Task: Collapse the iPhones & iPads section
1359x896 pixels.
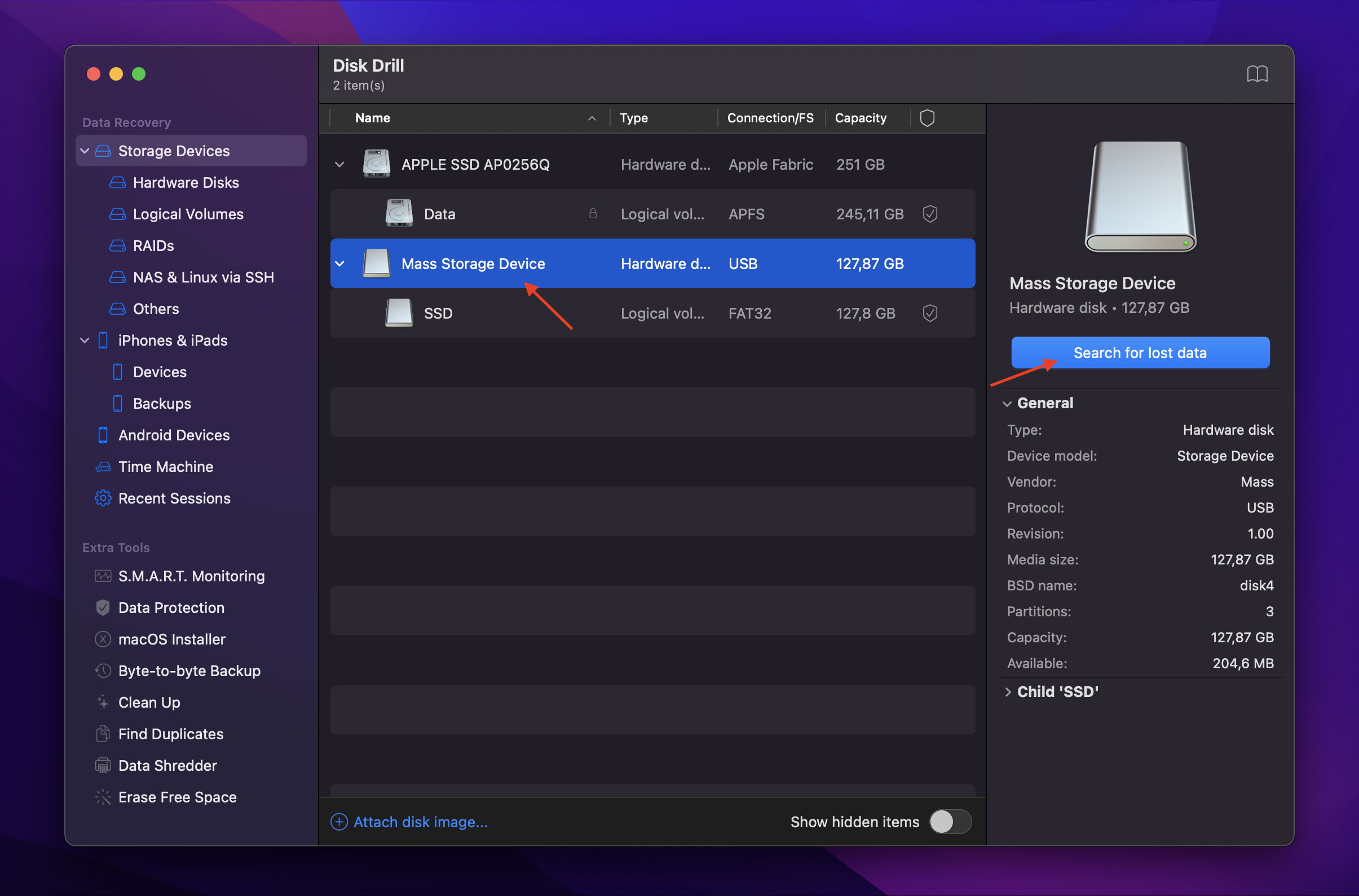Action: [x=85, y=341]
